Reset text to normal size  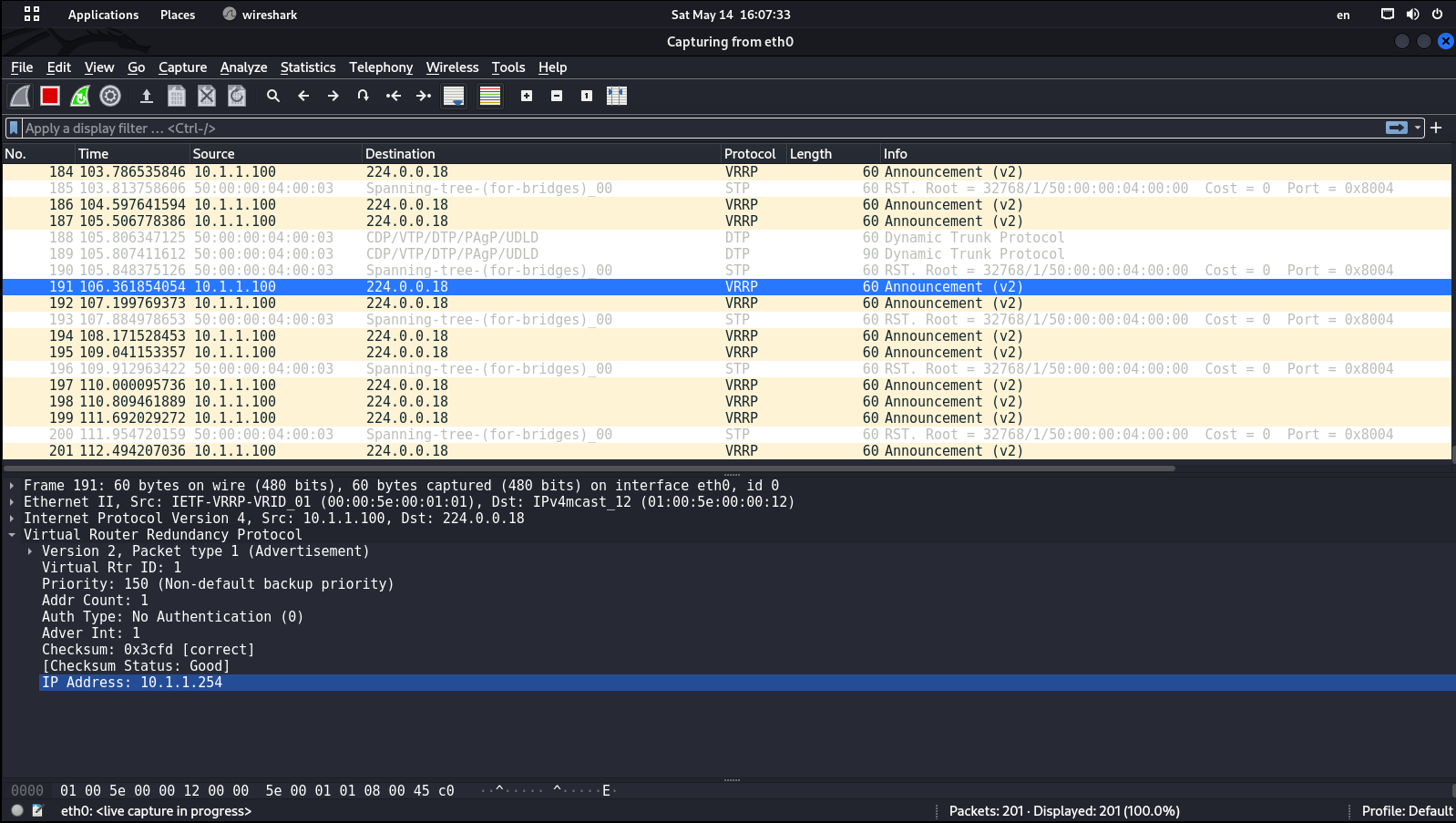tap(587, 96)
